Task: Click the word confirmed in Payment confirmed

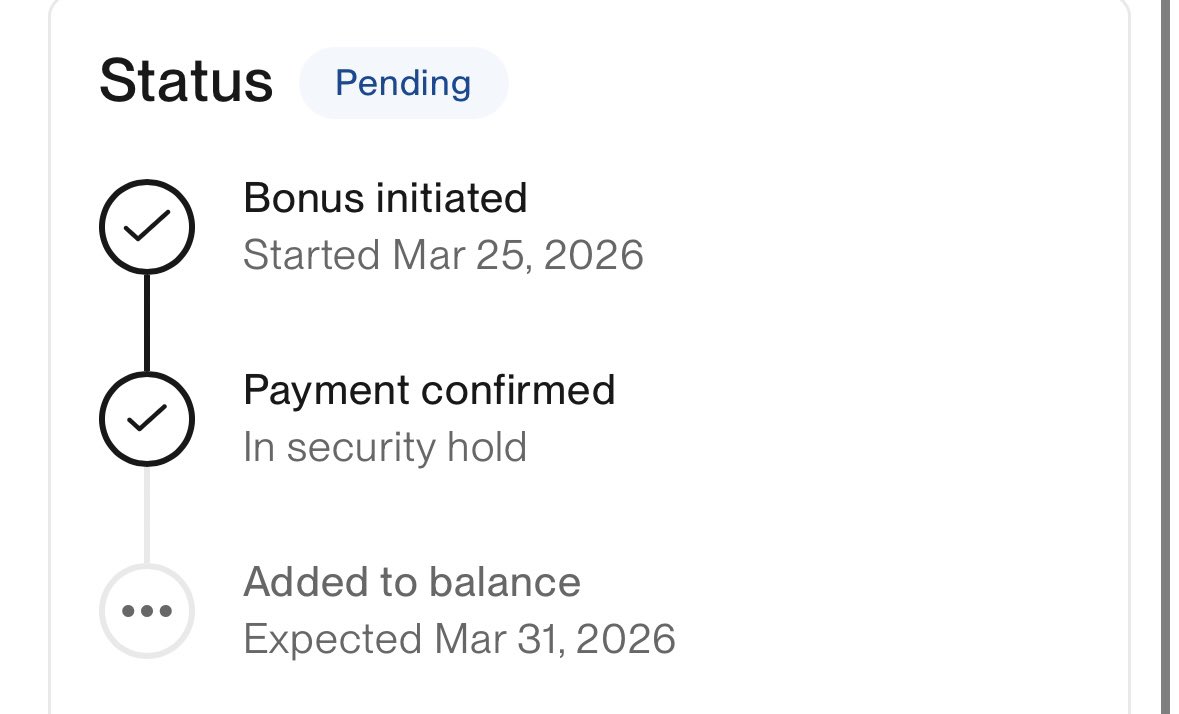Action: tap(518, 390)
